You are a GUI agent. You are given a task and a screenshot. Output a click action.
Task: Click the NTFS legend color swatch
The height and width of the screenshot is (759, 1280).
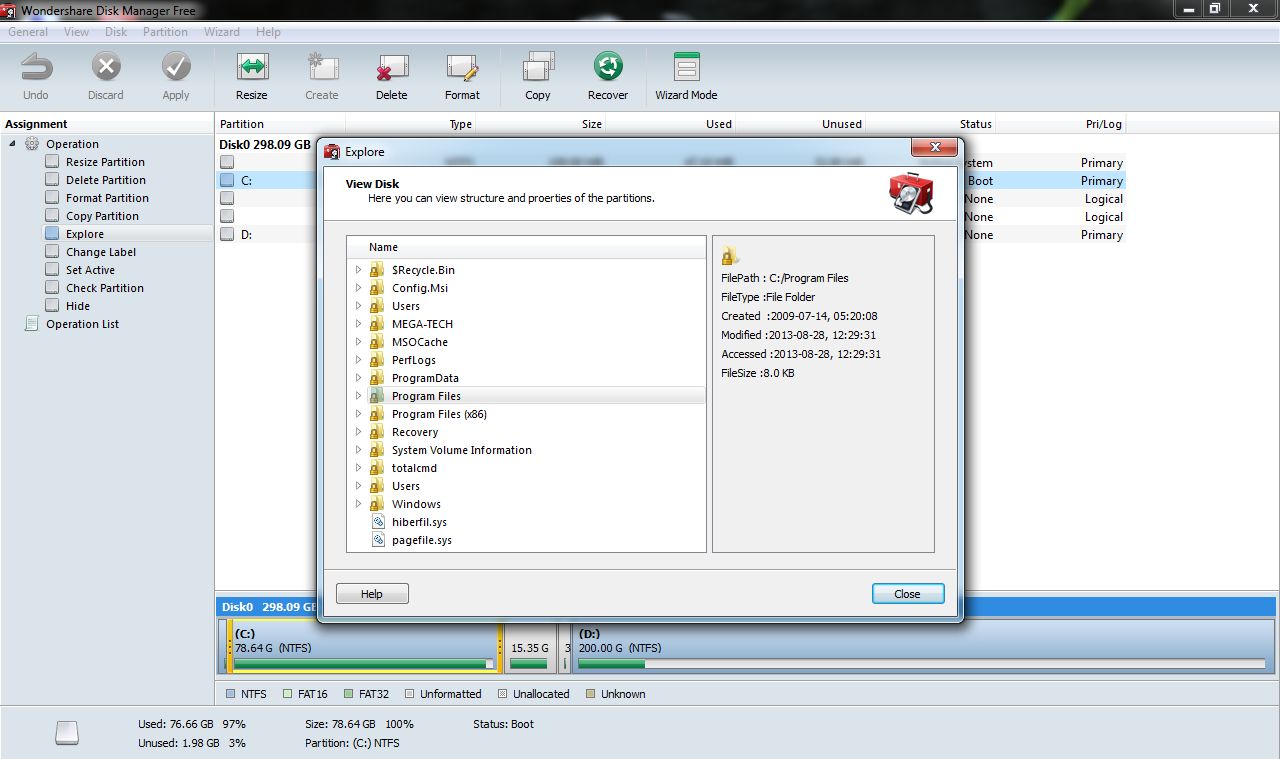click(231, 694)
